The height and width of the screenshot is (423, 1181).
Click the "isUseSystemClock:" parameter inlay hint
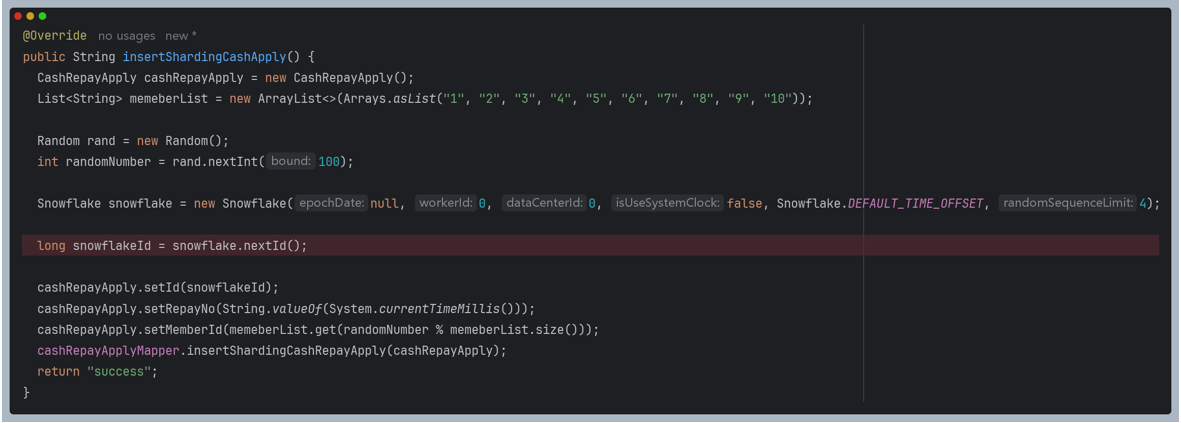coord(667,203)
